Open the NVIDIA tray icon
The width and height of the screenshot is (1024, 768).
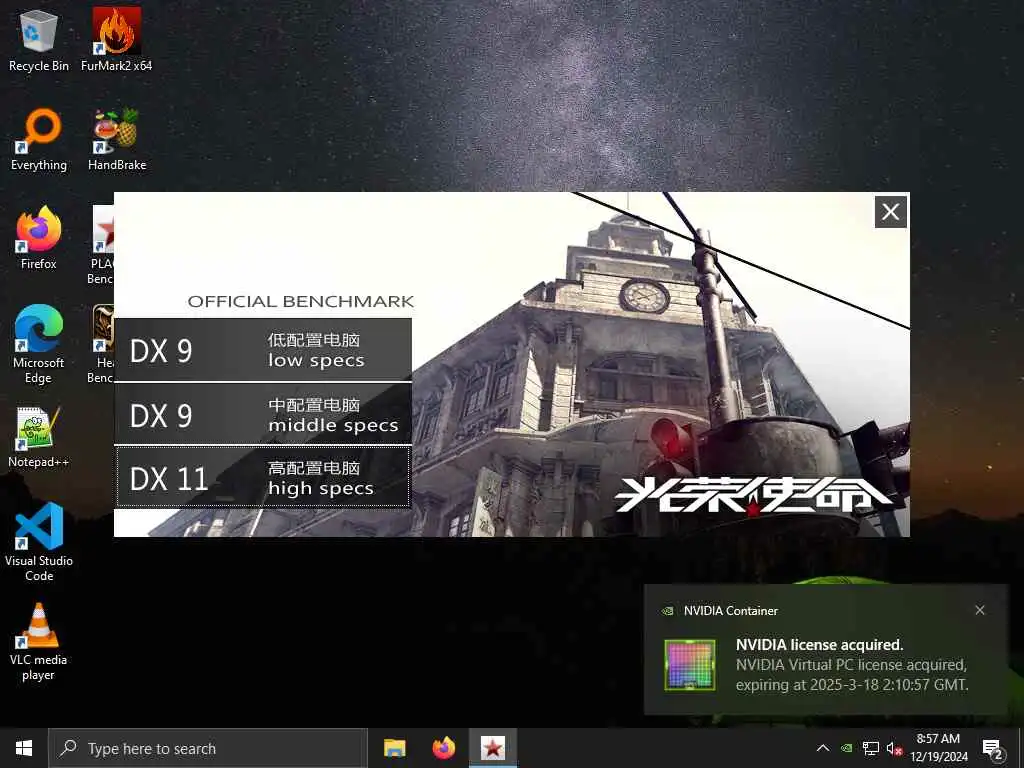coord(846,748)
